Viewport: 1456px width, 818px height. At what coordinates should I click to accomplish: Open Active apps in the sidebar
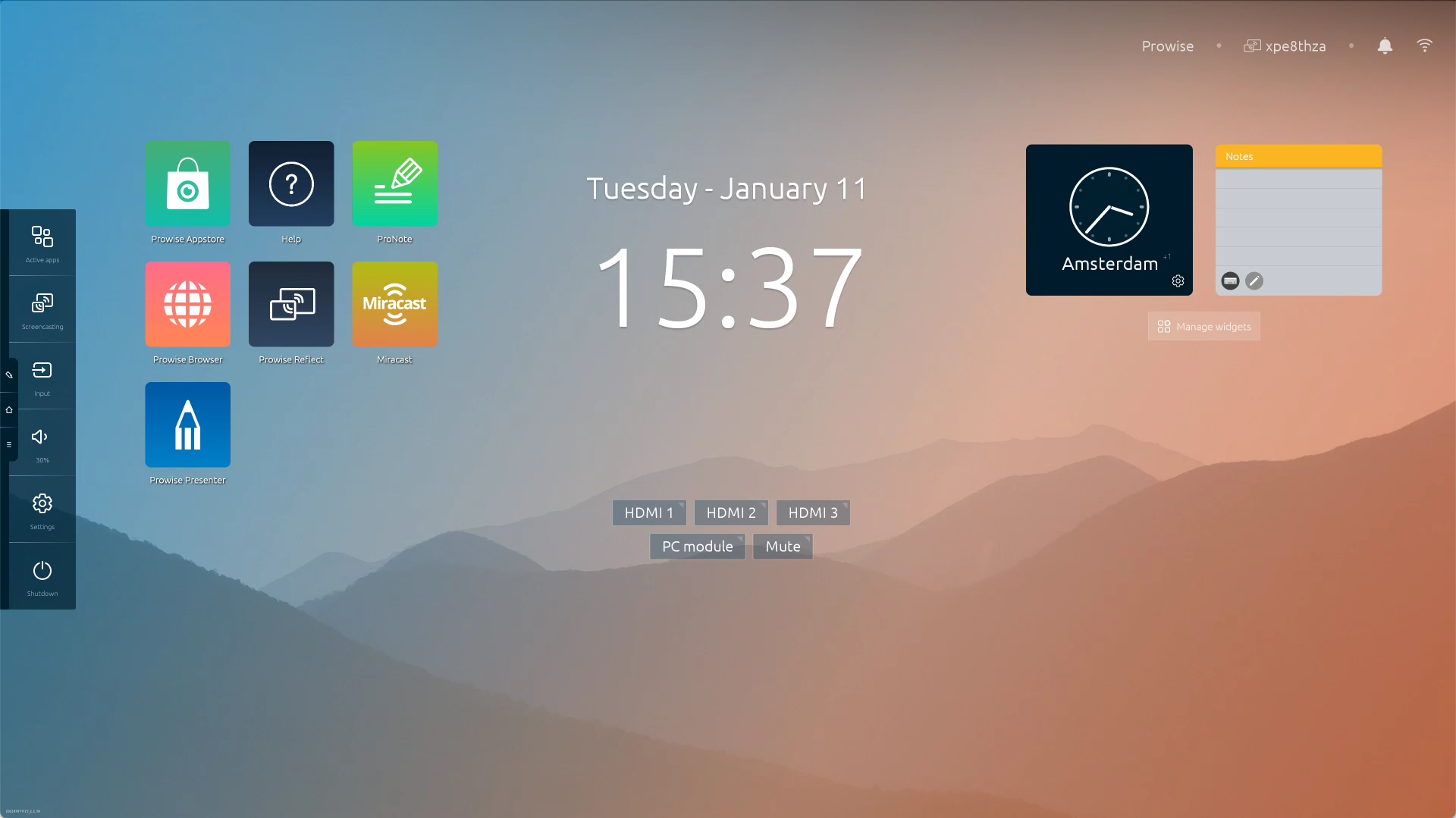point(42,243)
